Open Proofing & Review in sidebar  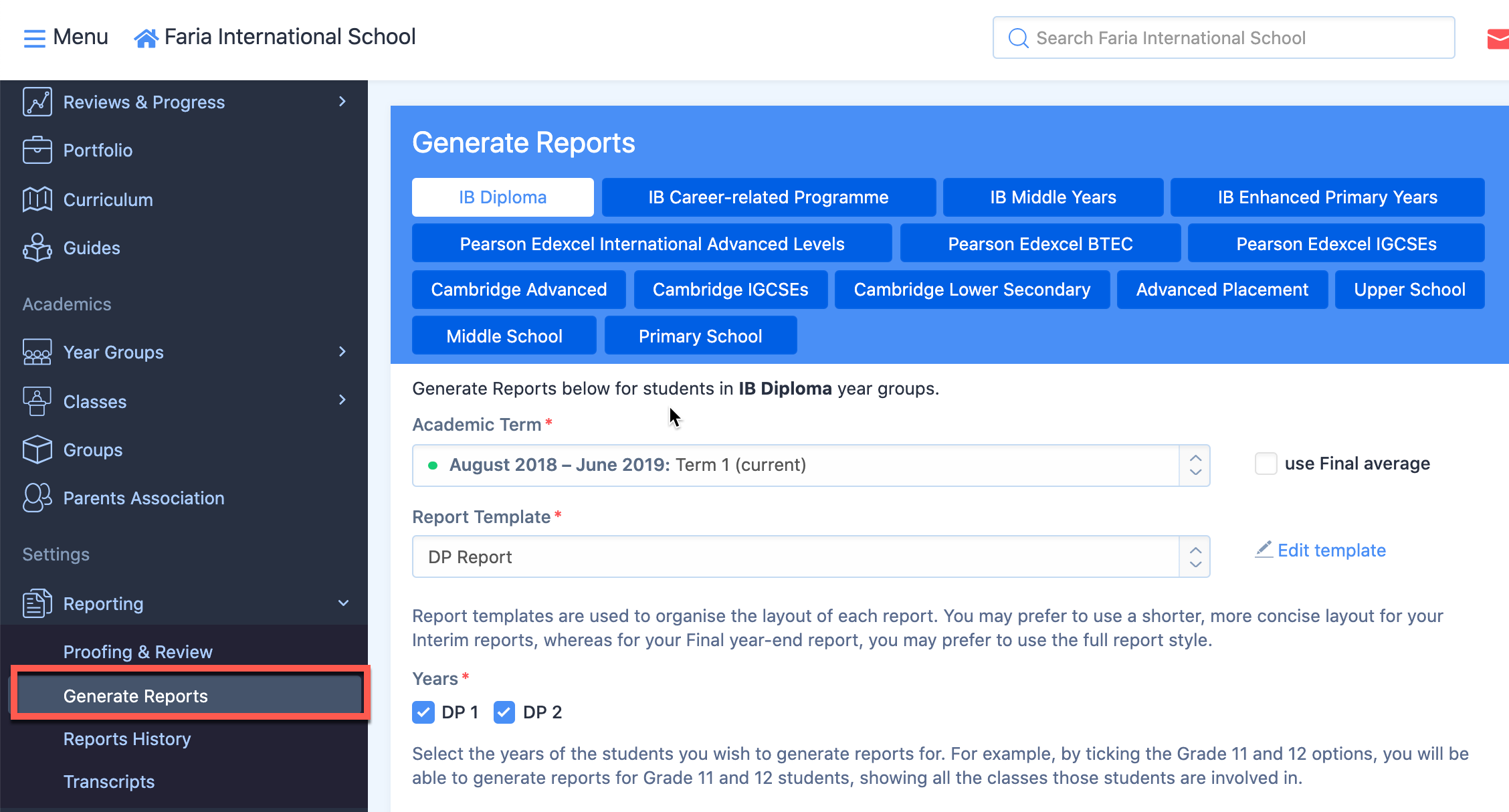(x=138, y=652)
